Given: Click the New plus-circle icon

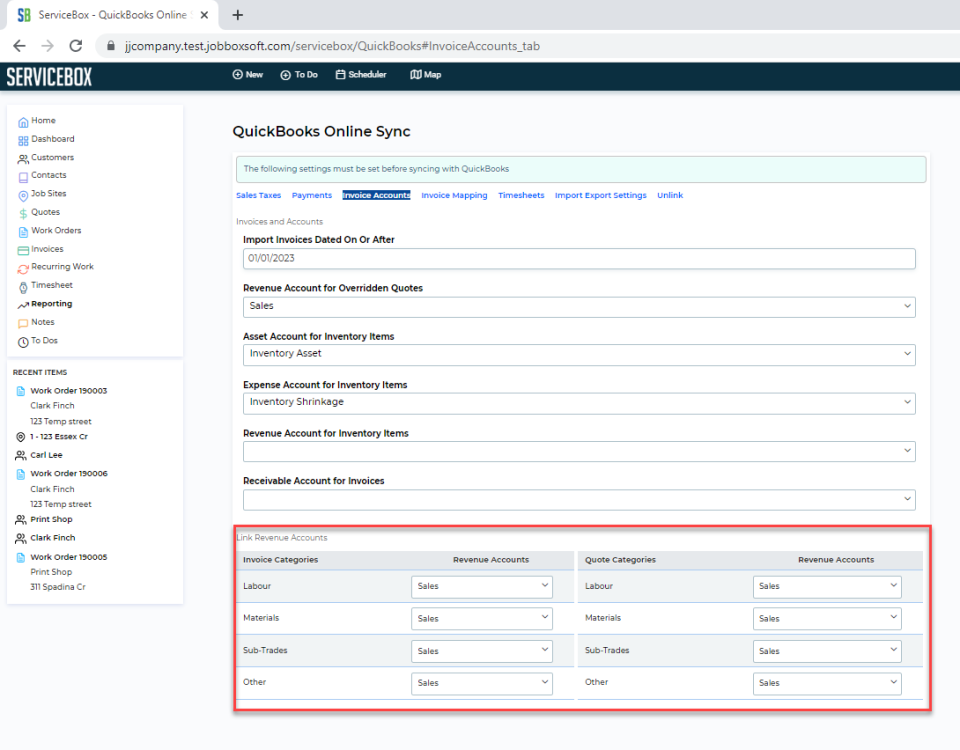Looking at the screenshot, I should coord(238,75).
